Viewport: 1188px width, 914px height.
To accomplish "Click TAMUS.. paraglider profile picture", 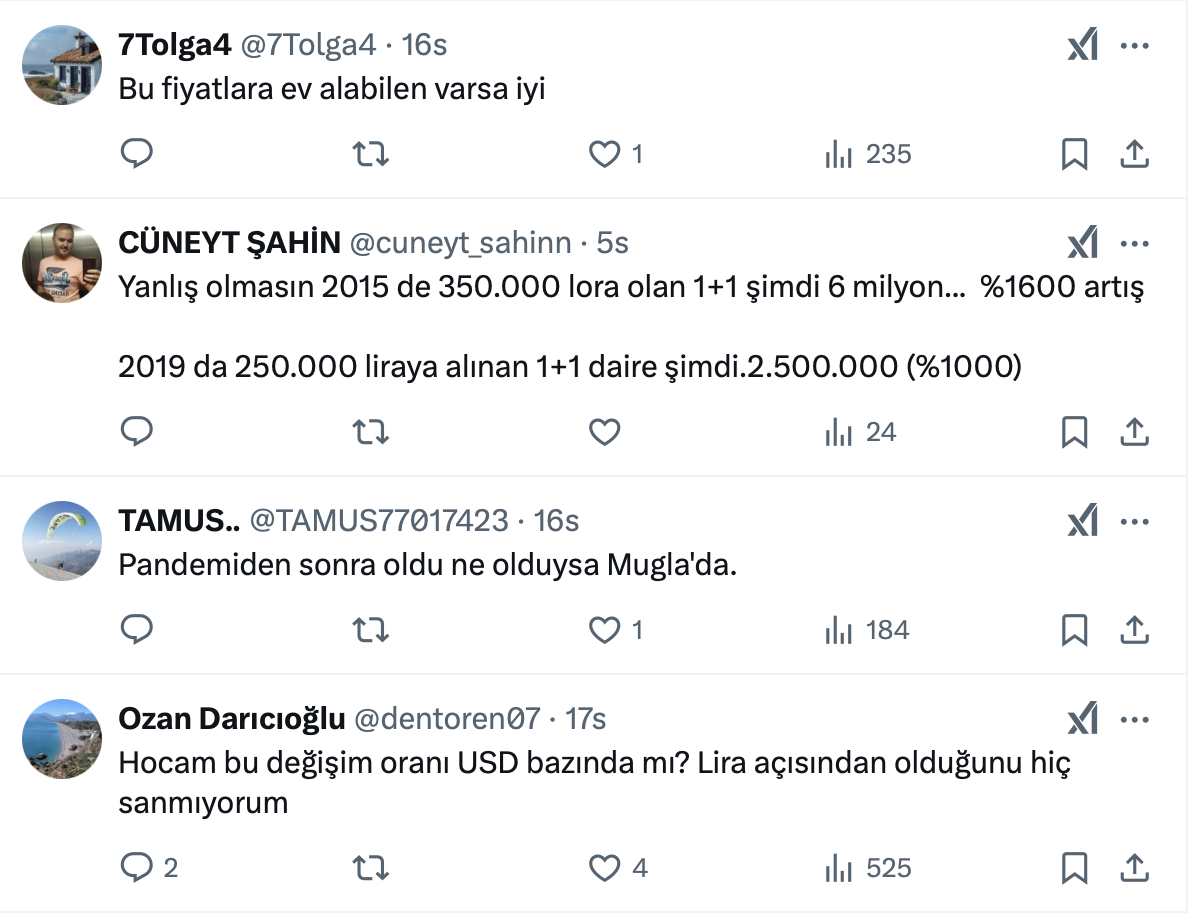I will (x=62, y=541).
